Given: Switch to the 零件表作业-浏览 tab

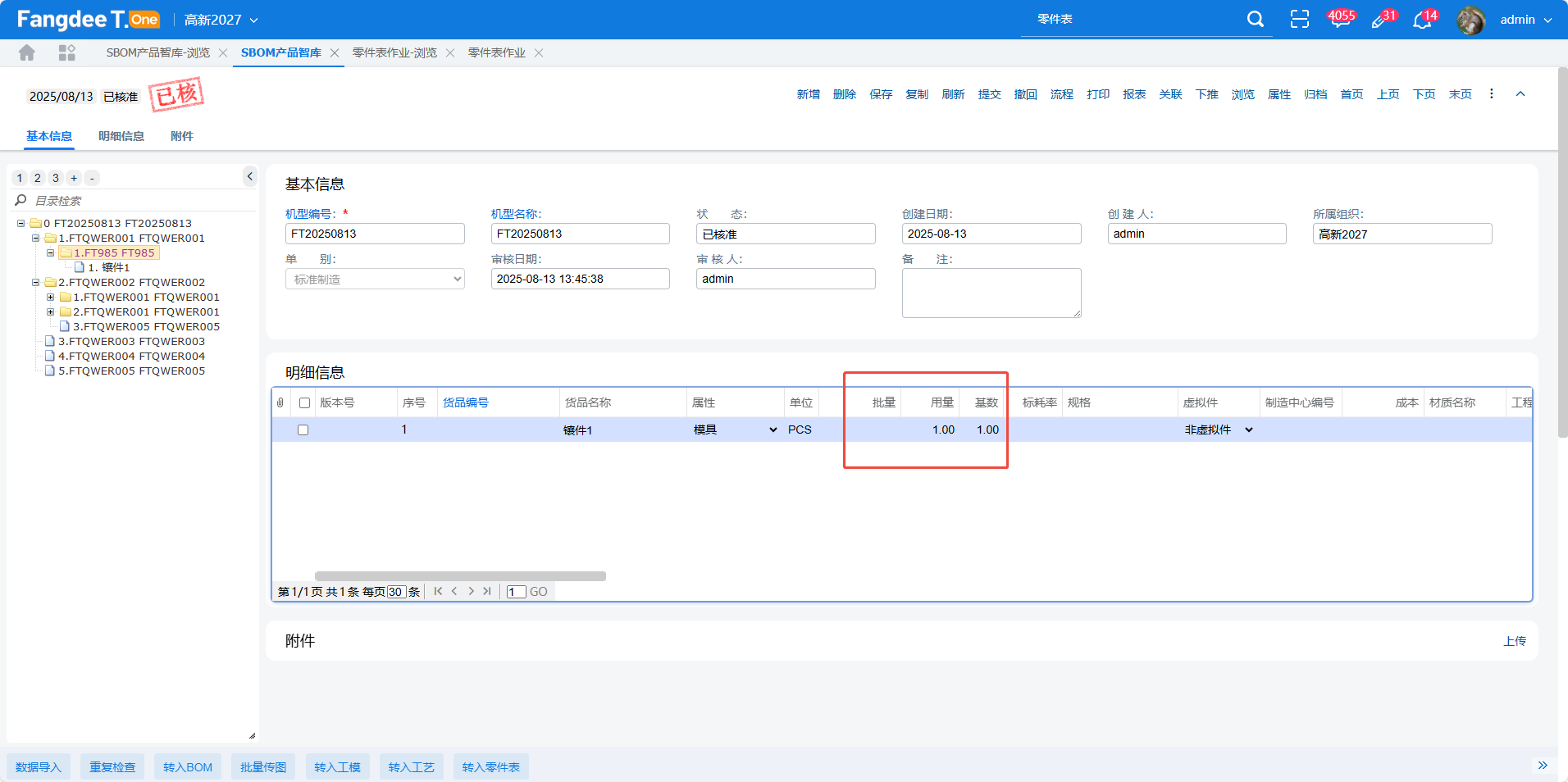Looking at the screenshot, I should [394, 53].
